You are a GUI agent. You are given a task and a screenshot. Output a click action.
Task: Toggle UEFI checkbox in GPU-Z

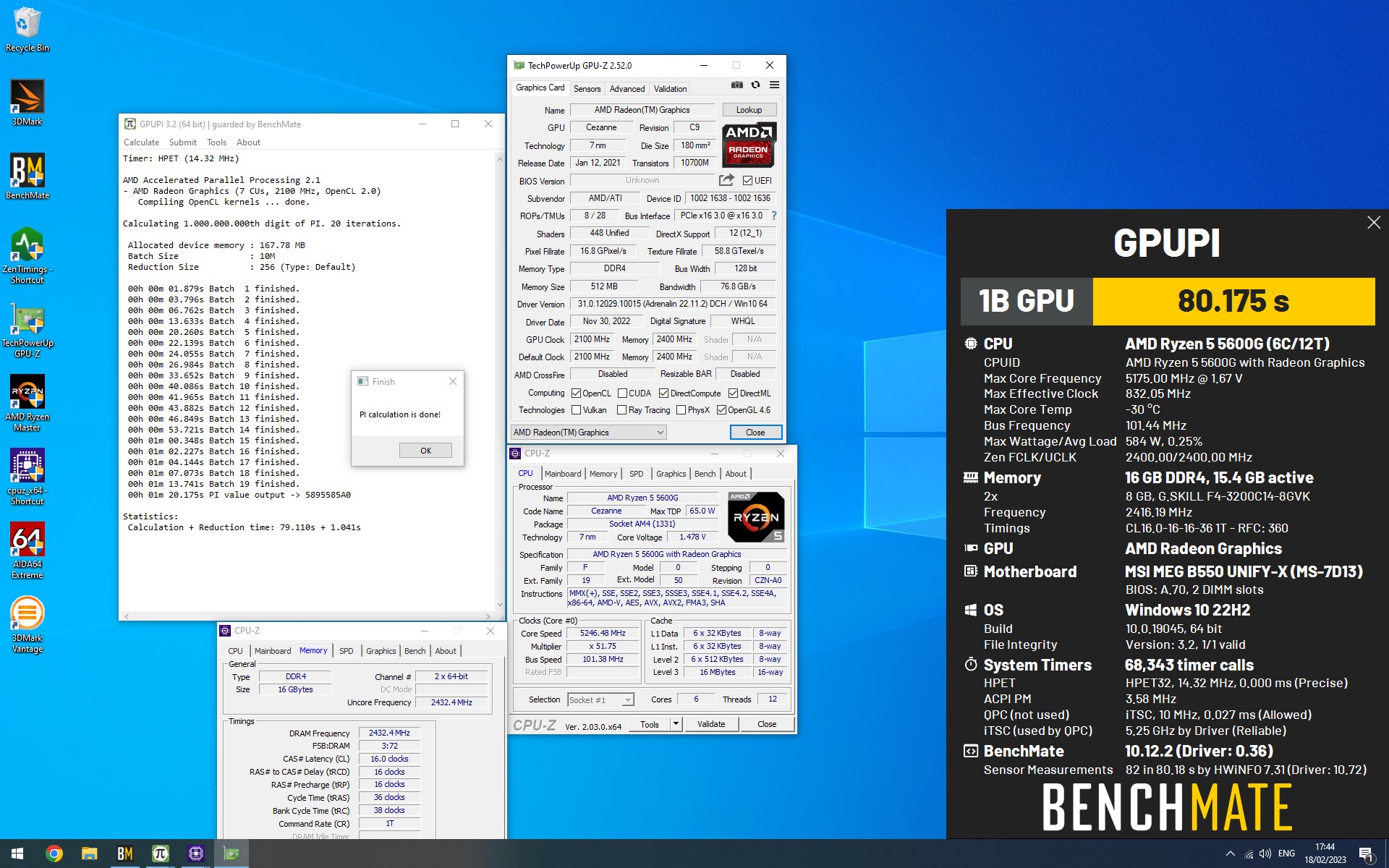[748, 181]
